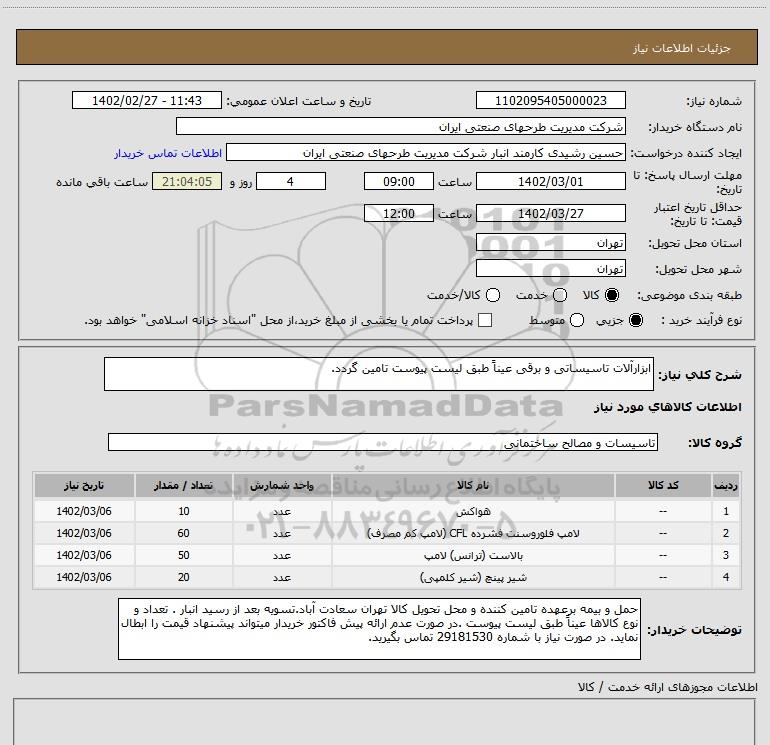Click the price validity date 1402/03/27
Viewport: 770px width, 745px height.
coord(550,213)
